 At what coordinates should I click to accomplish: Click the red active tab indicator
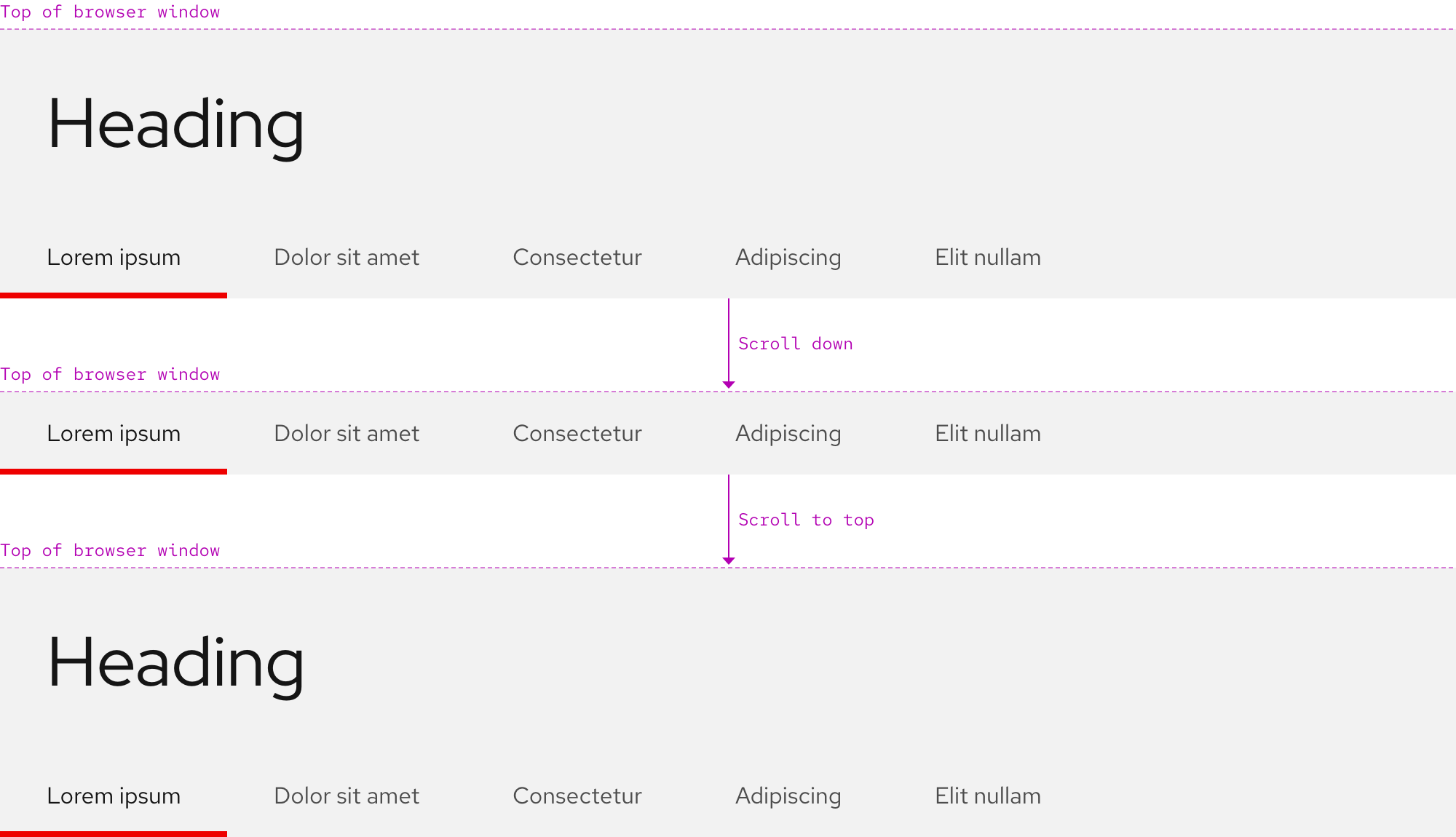pyautogui.click(x=113, y=293)
